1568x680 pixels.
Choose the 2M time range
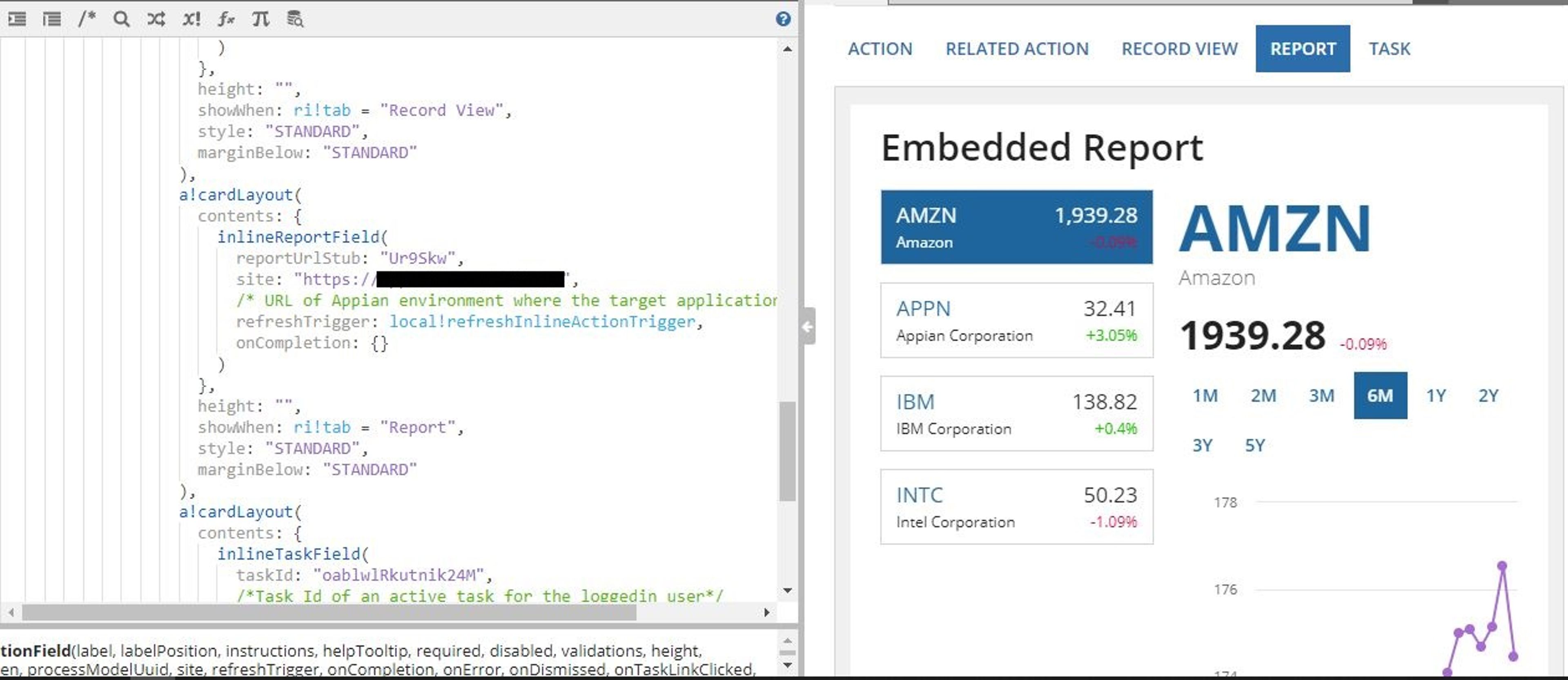click(1263, 396)
